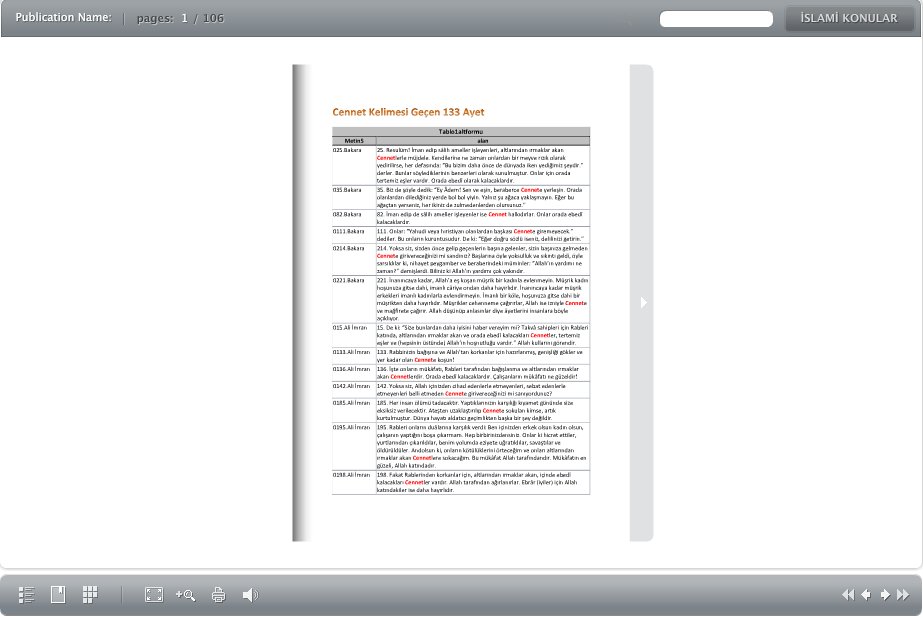This screenshot has height=618, width=923.
Task: Click the Tablo1altformu table header
Action: [x=461, y=132]
